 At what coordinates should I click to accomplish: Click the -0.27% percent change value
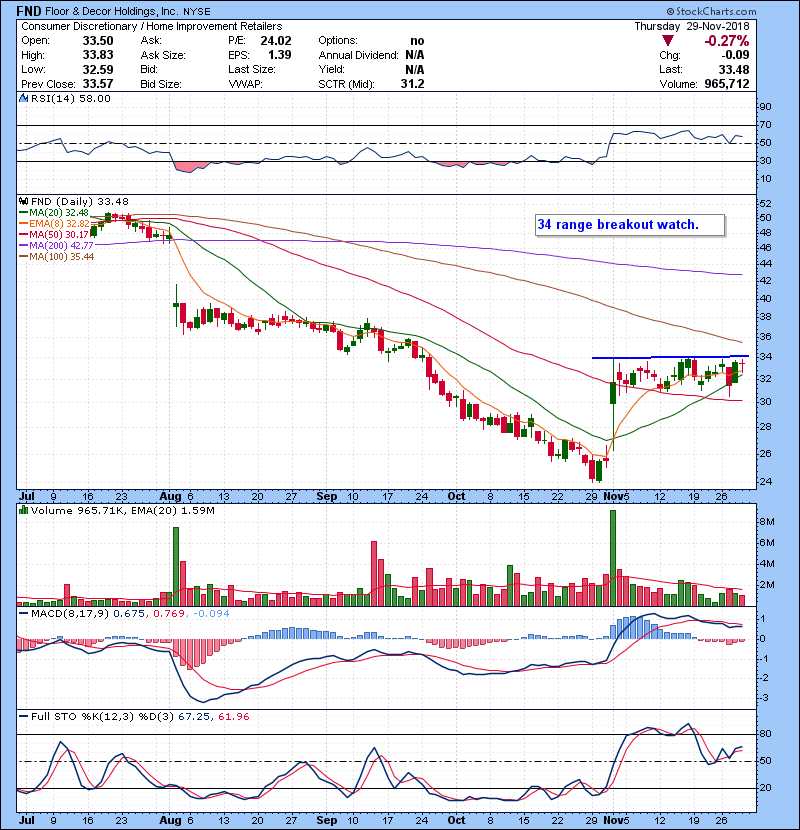(726, 41)
